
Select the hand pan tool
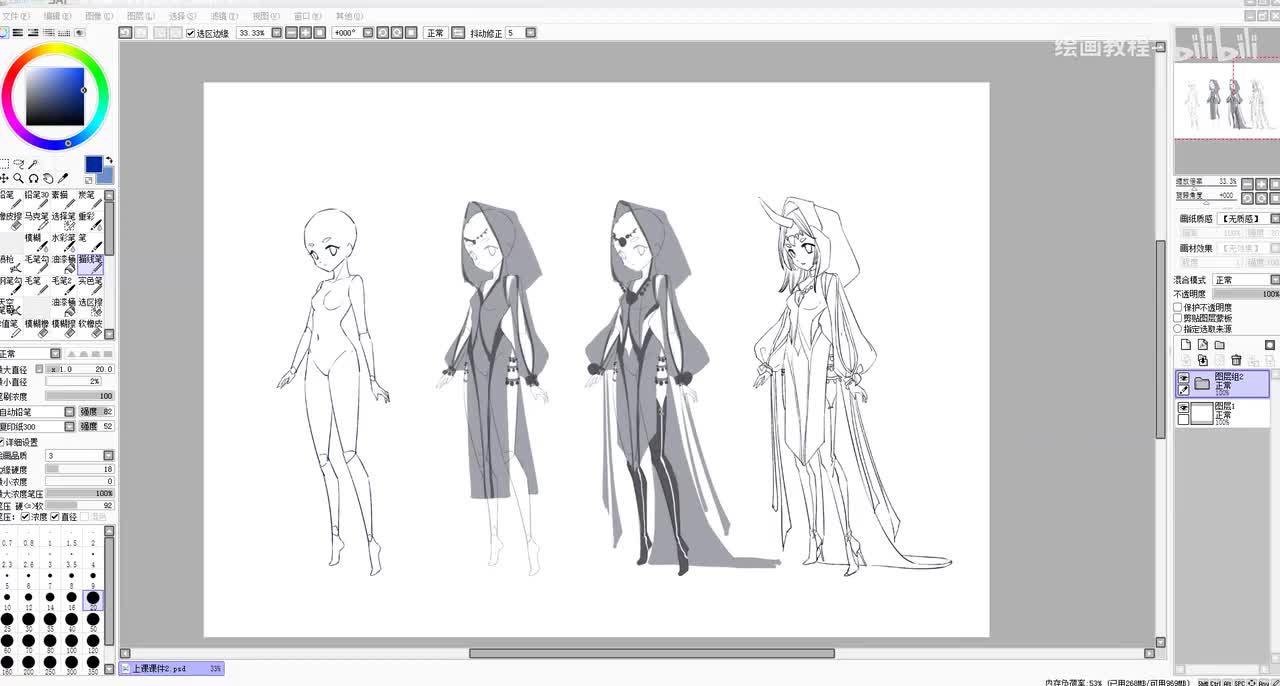pos(47,178)
